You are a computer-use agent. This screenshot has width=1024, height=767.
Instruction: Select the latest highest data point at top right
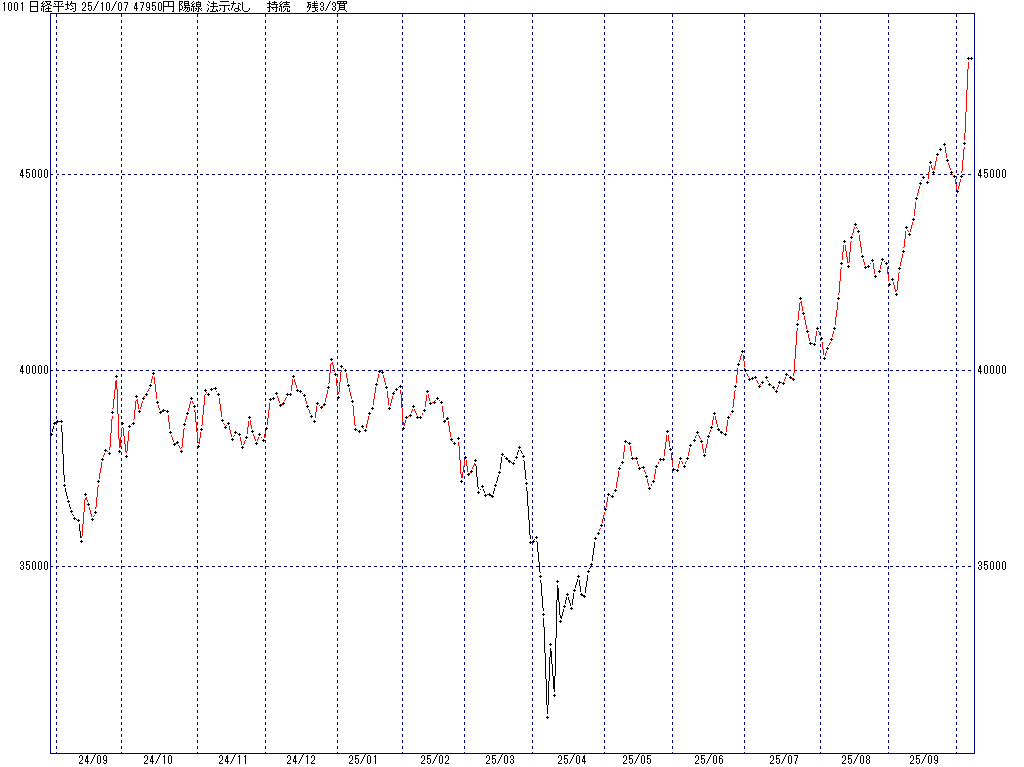971,59
